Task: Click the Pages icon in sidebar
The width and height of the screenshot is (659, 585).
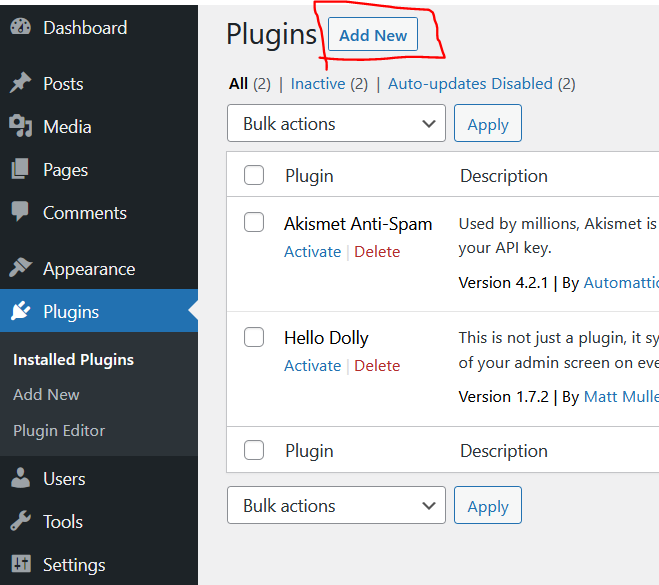Action: (x=20, y=170)
